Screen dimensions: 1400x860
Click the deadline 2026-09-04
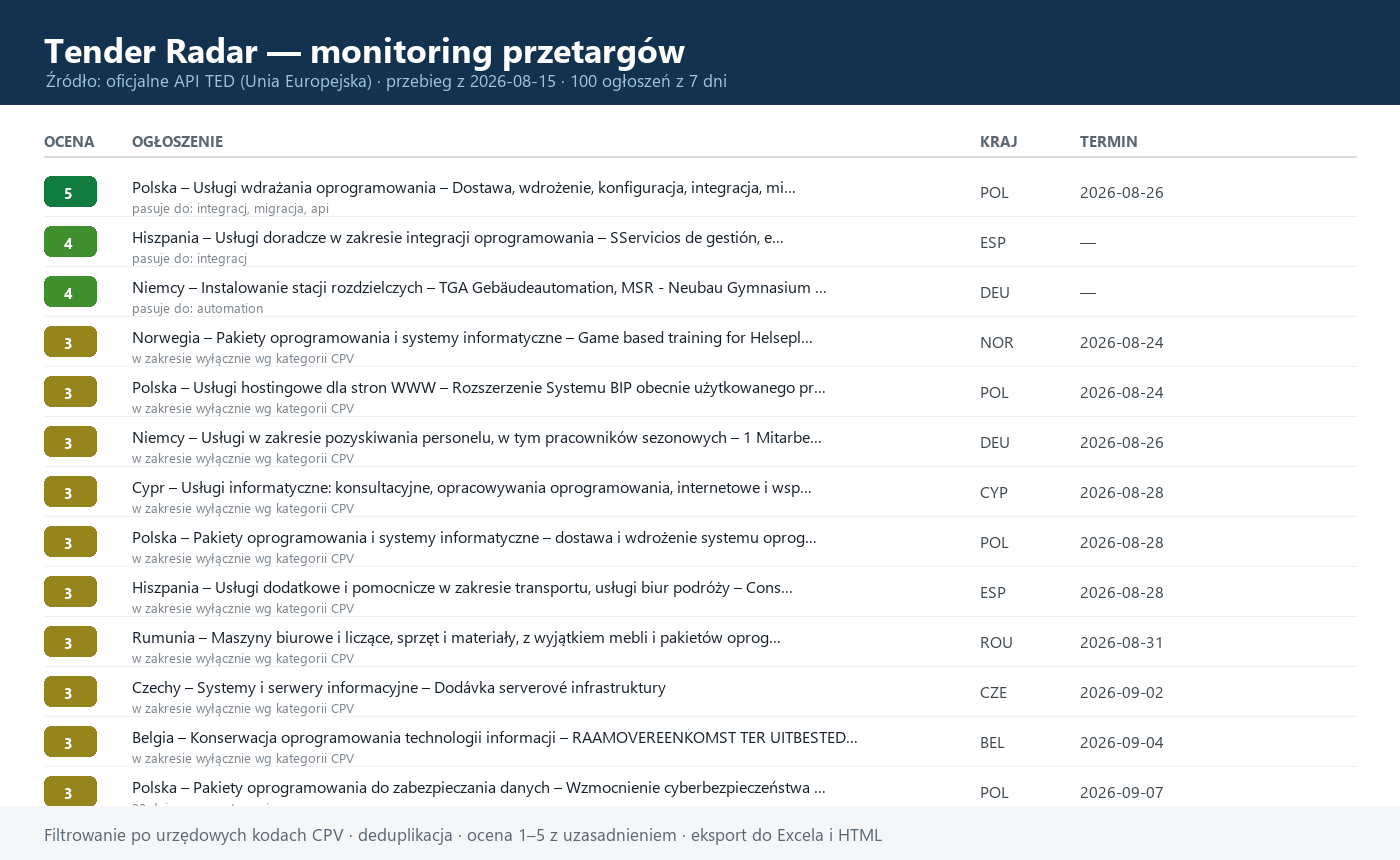[x=1121, y=743]
